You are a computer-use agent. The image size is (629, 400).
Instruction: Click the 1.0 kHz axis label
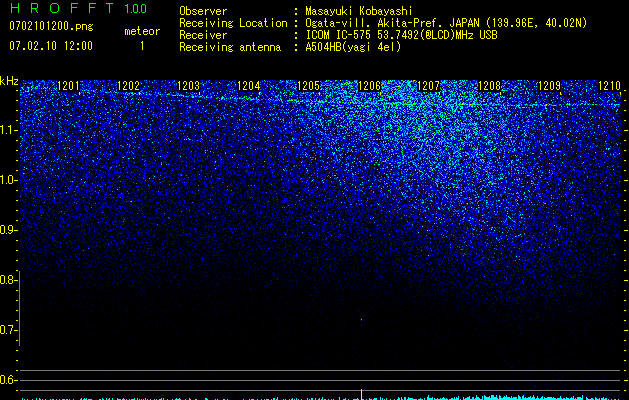tap(8, 180)
